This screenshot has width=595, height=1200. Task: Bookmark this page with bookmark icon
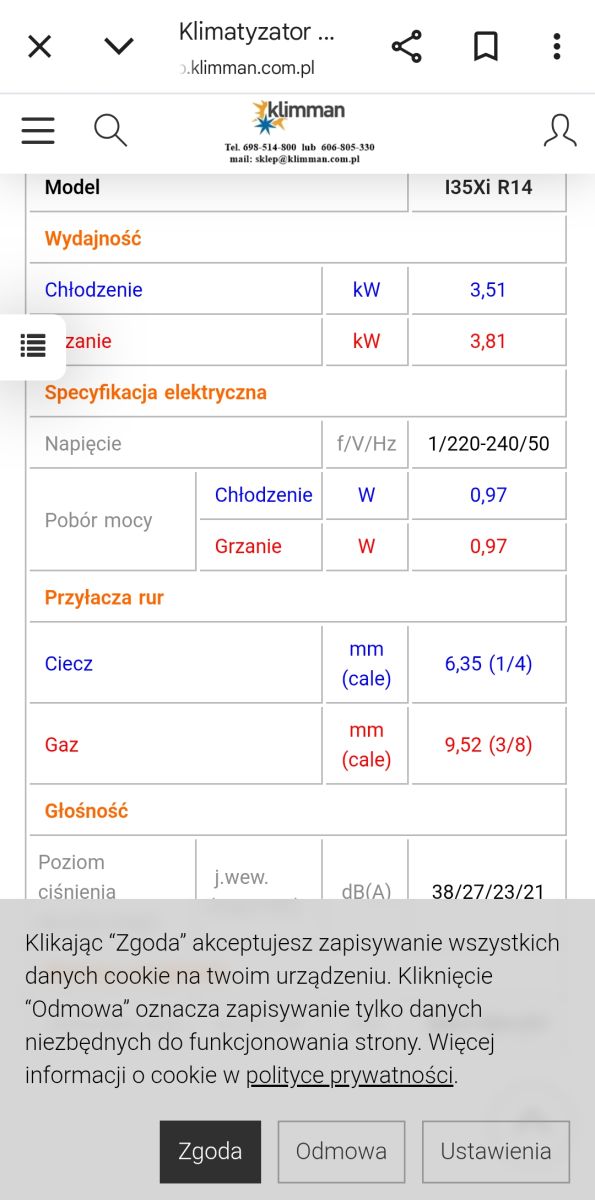pyautogui.click(x=486, y=46)
